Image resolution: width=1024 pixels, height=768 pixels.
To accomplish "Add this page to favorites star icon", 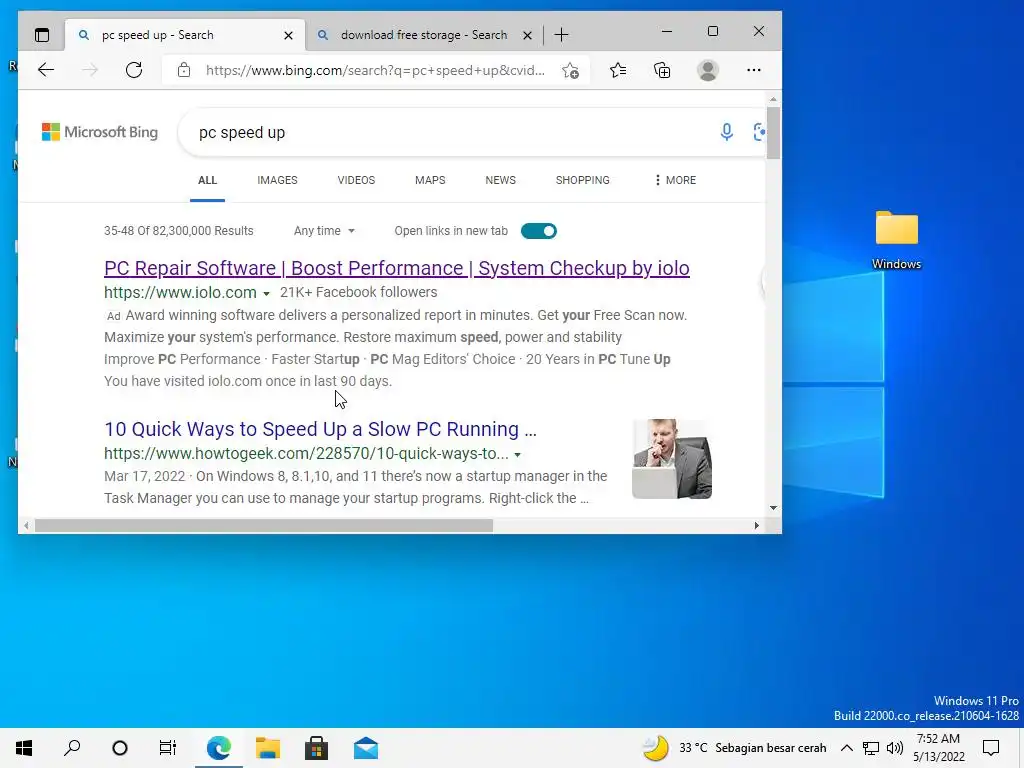I will (570, 71).
